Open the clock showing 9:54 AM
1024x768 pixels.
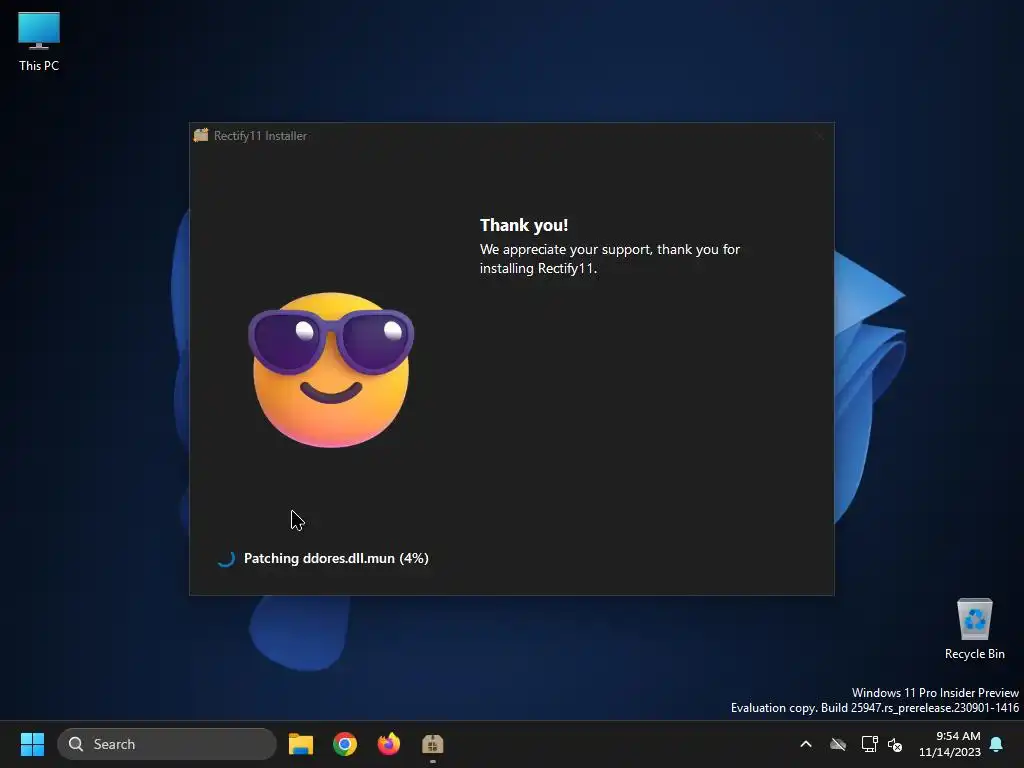(950, 744)
